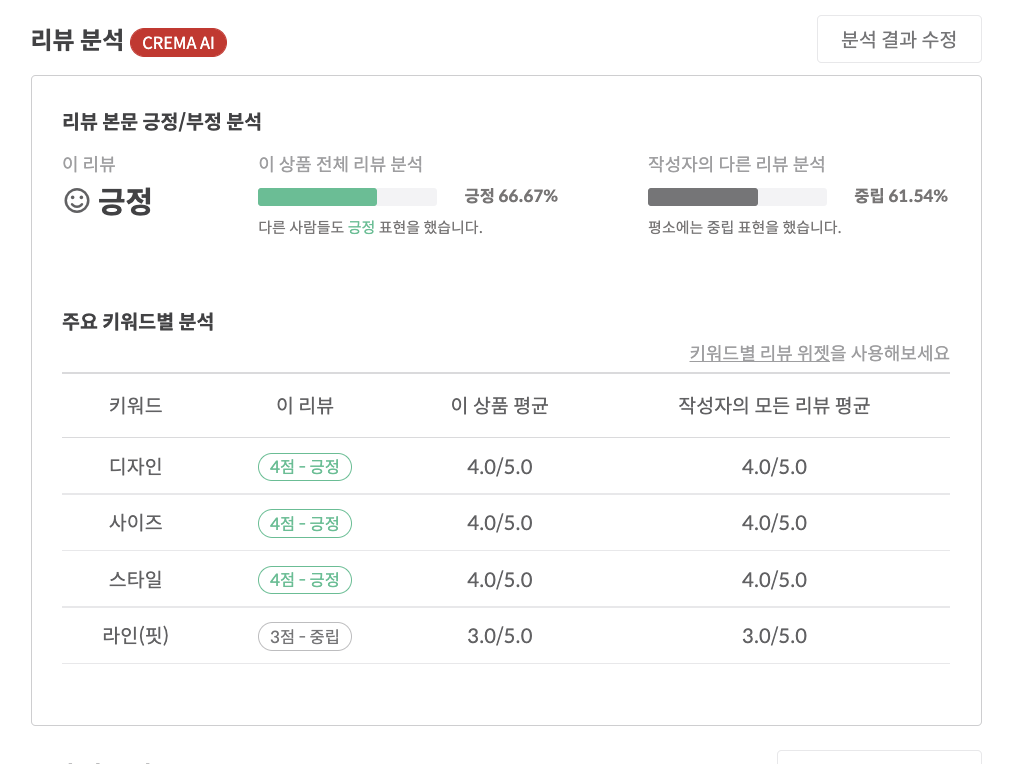1016x764 pixels.
Task: Click 3.0/5.0 product average for 라인(핏)
Action: (499, 637)
